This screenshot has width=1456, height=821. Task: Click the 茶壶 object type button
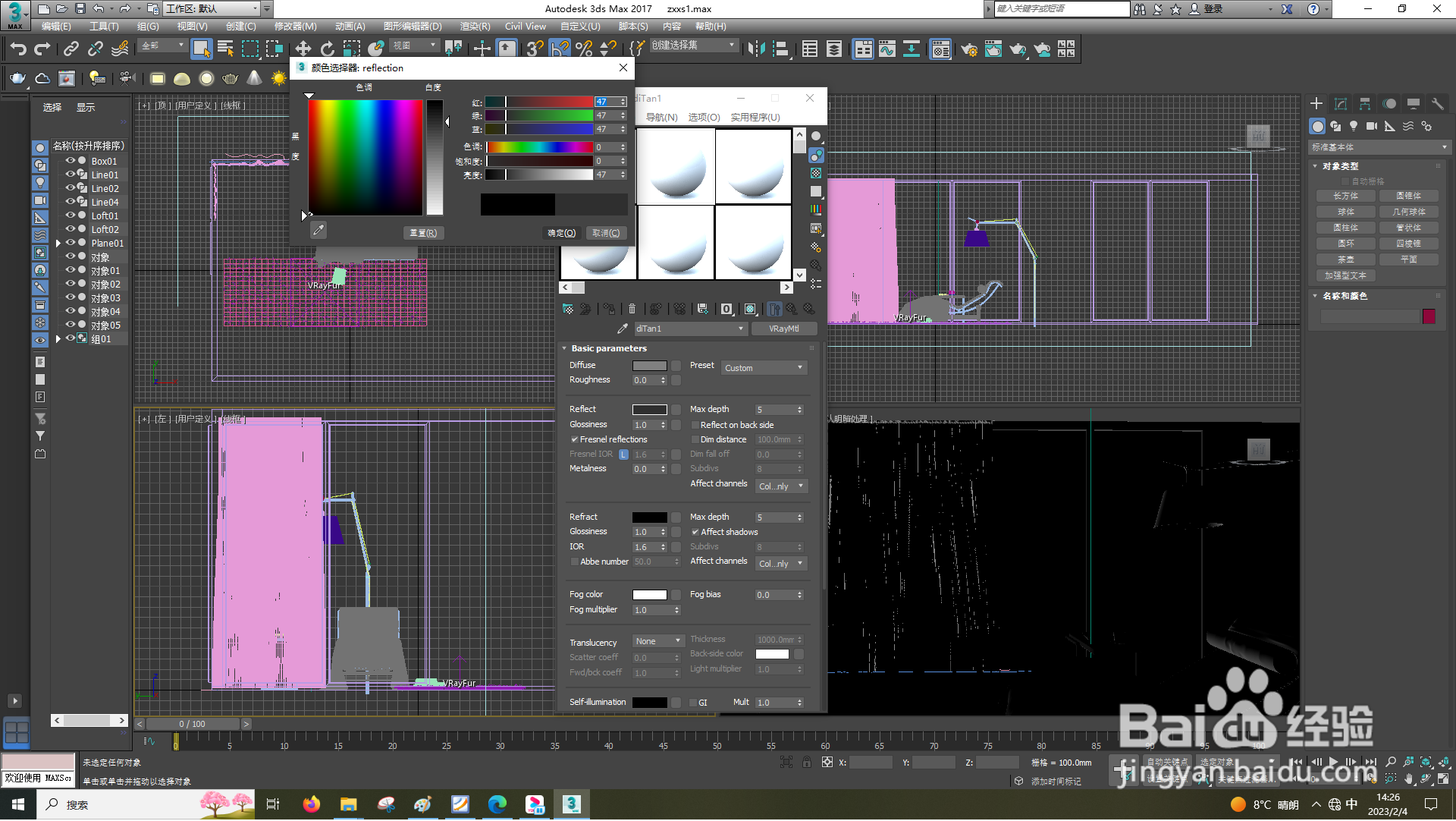point(1345,260)
